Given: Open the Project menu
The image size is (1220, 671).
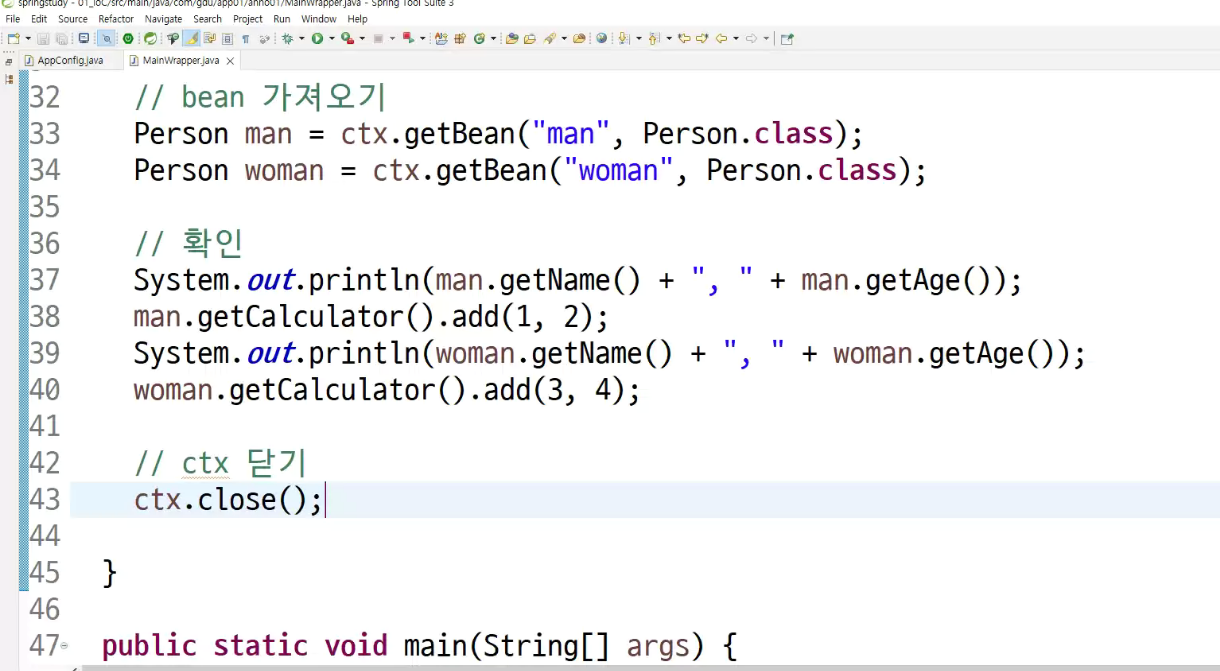Looking at the screenshot, I should click(x=248, y=19).
